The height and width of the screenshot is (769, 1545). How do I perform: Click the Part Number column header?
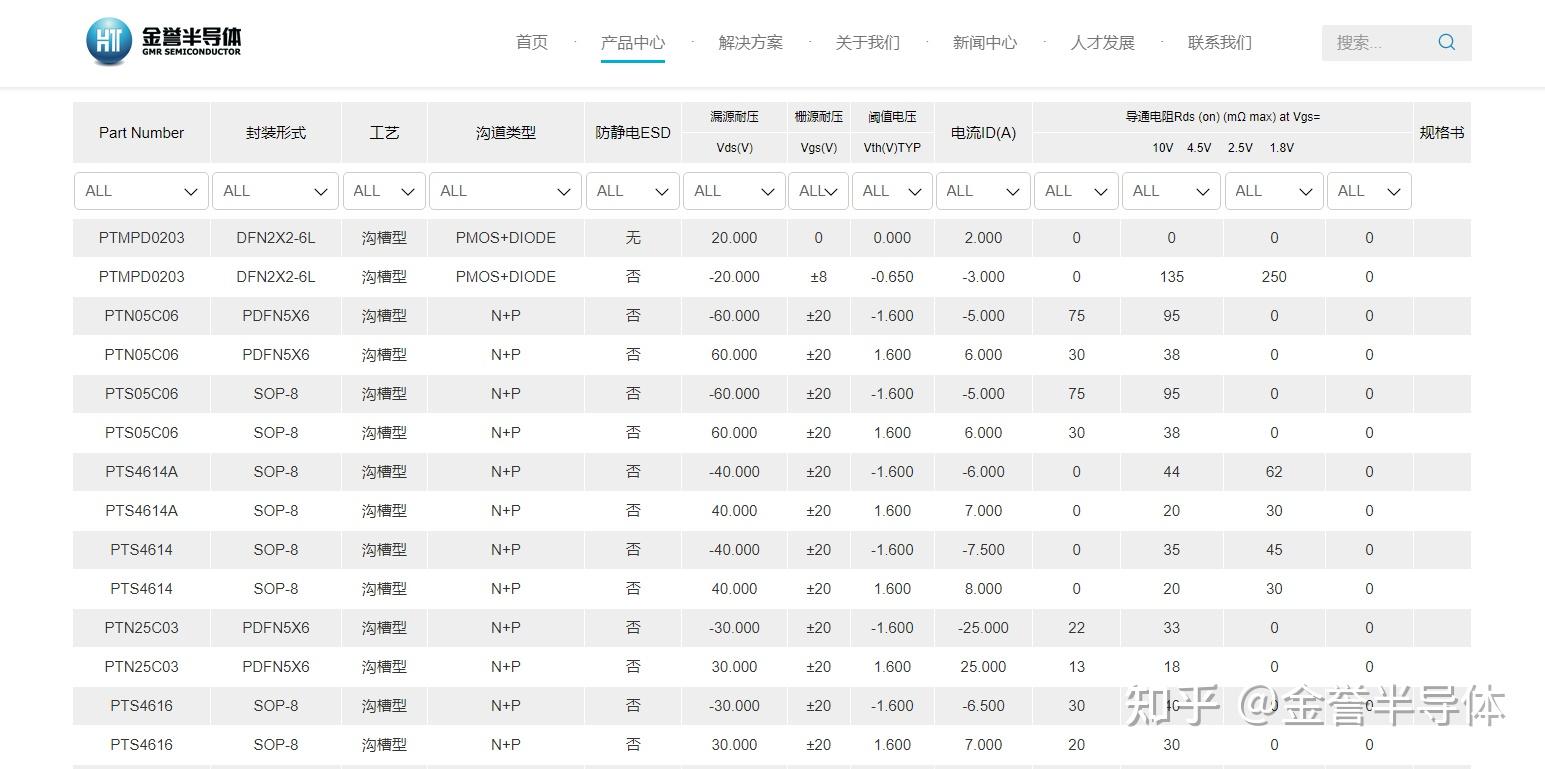(141, 132)
